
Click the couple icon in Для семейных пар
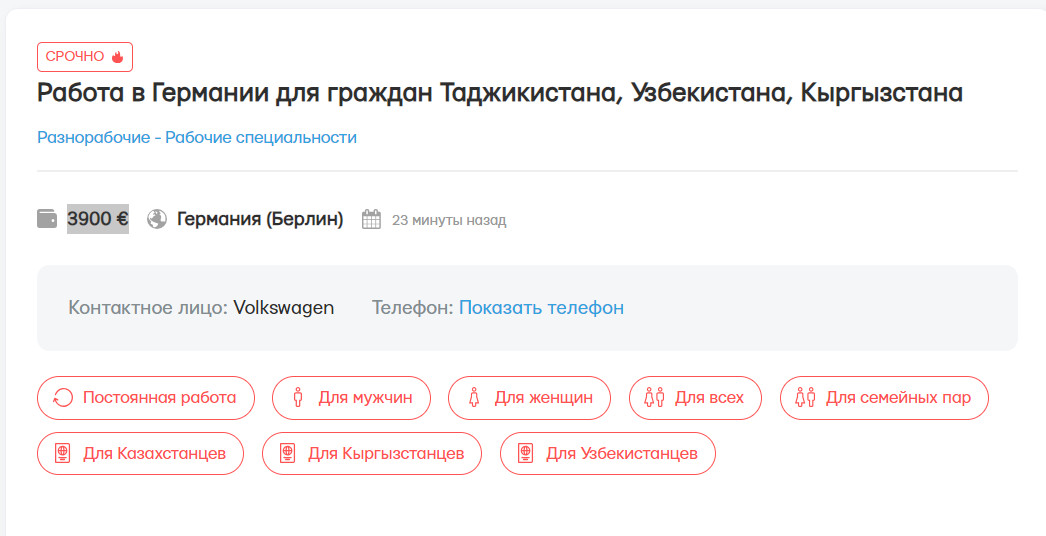tap(806, 398)
